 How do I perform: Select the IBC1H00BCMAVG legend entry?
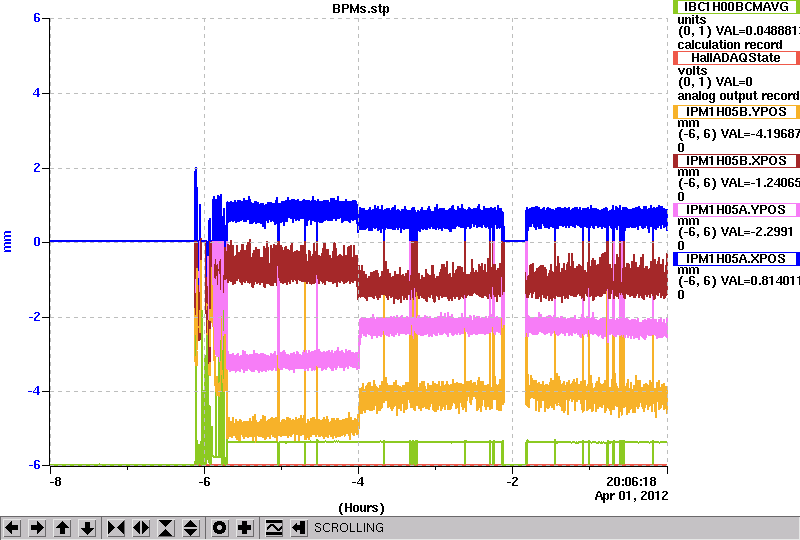(736, 7)
